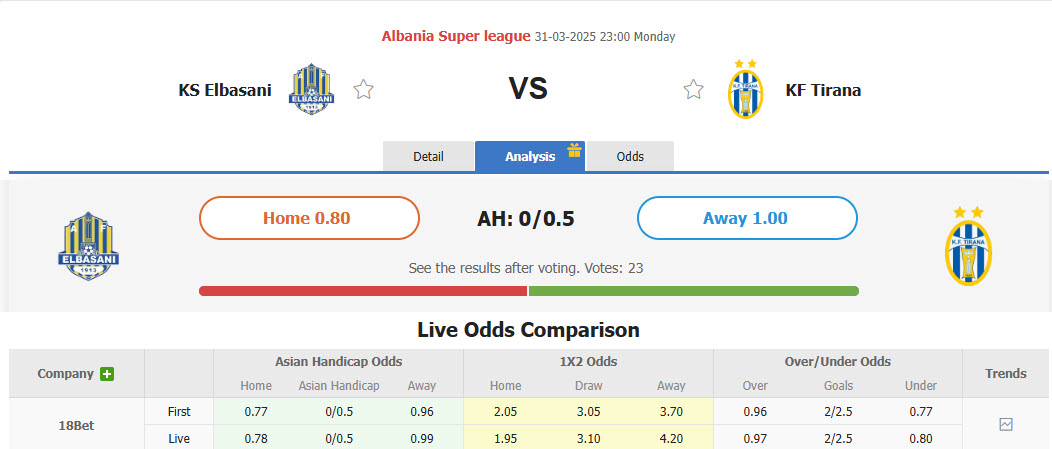The image size is (1052, 449).
Task: Click the large Elbasani crest in voting panel
Action: click(x=89, y=245)
